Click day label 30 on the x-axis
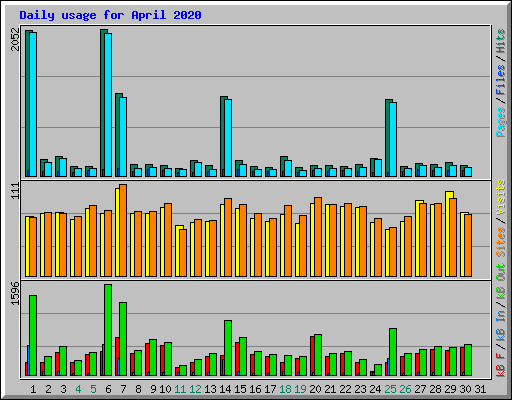The width and height of the screenshot is (512, 400). (465, 389)
